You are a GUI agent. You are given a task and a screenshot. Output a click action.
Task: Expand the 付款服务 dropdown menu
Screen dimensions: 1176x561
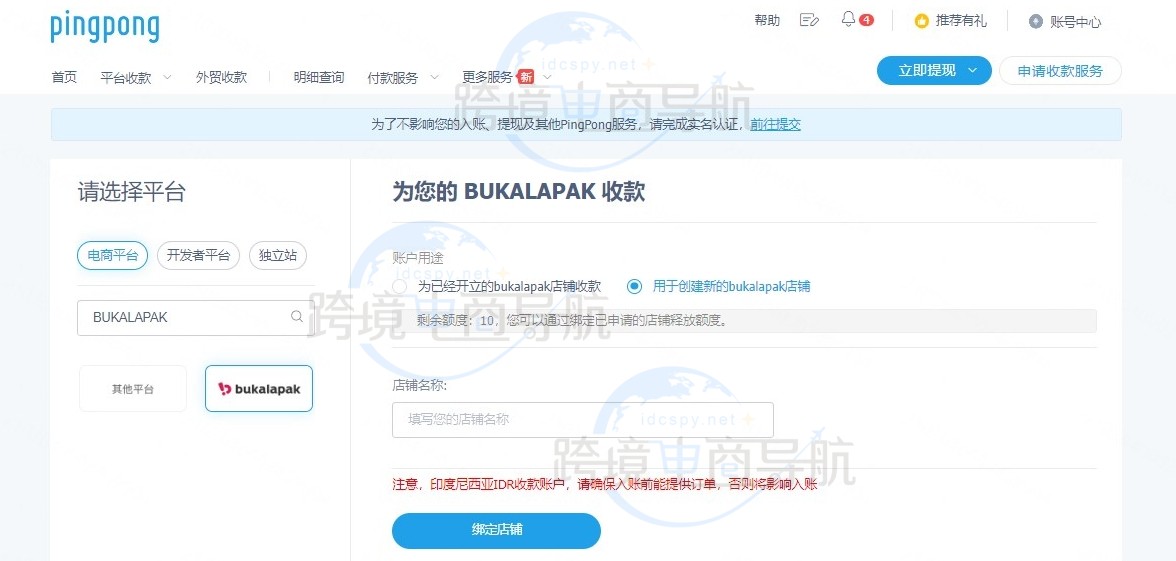434,76
